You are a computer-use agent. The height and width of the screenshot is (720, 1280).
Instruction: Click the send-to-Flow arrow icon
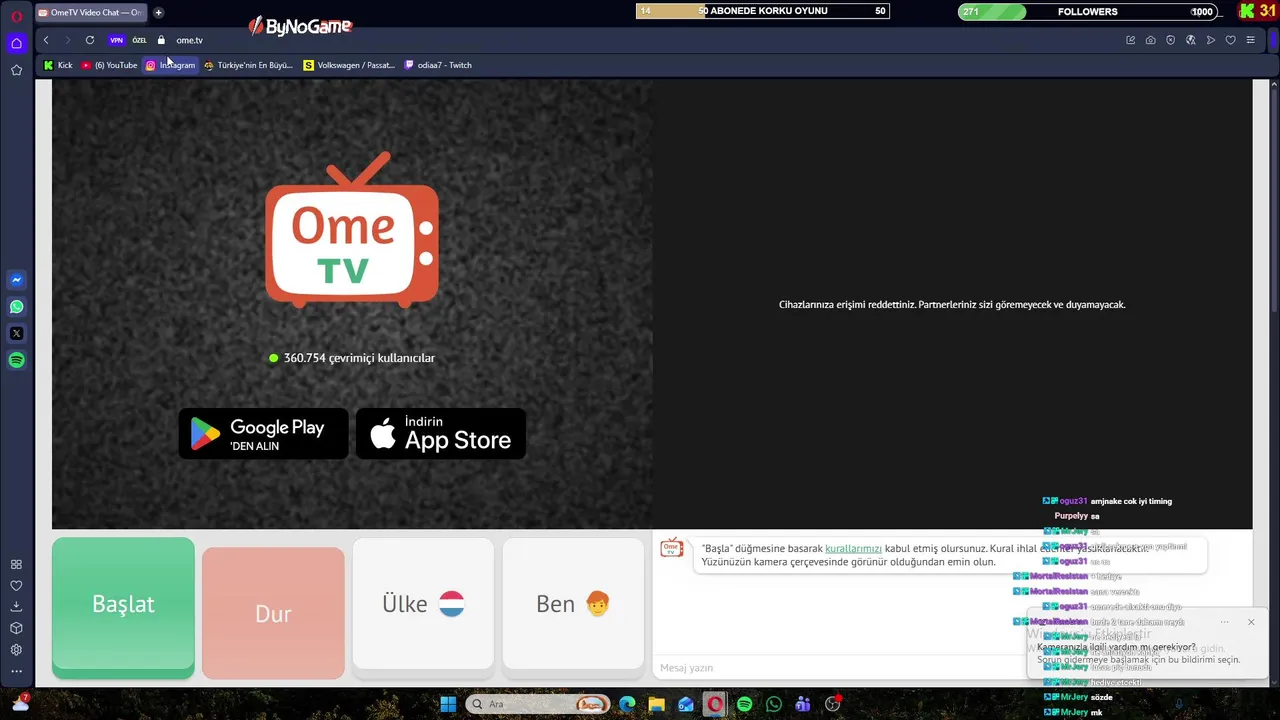(1210, 40)
